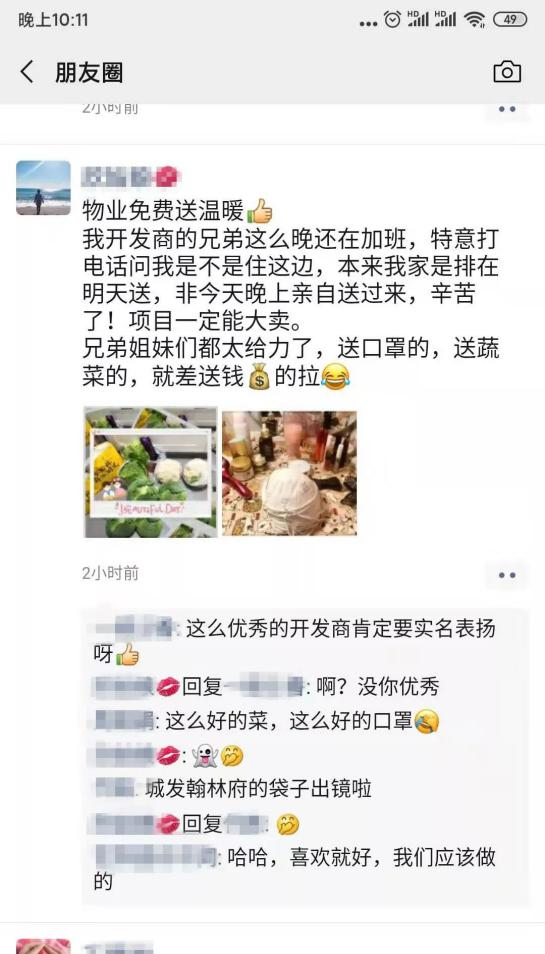The height and width of the screenshot is (954, 545).
Task: Tap the battery indicator showing 49
Action: point(510,19)
